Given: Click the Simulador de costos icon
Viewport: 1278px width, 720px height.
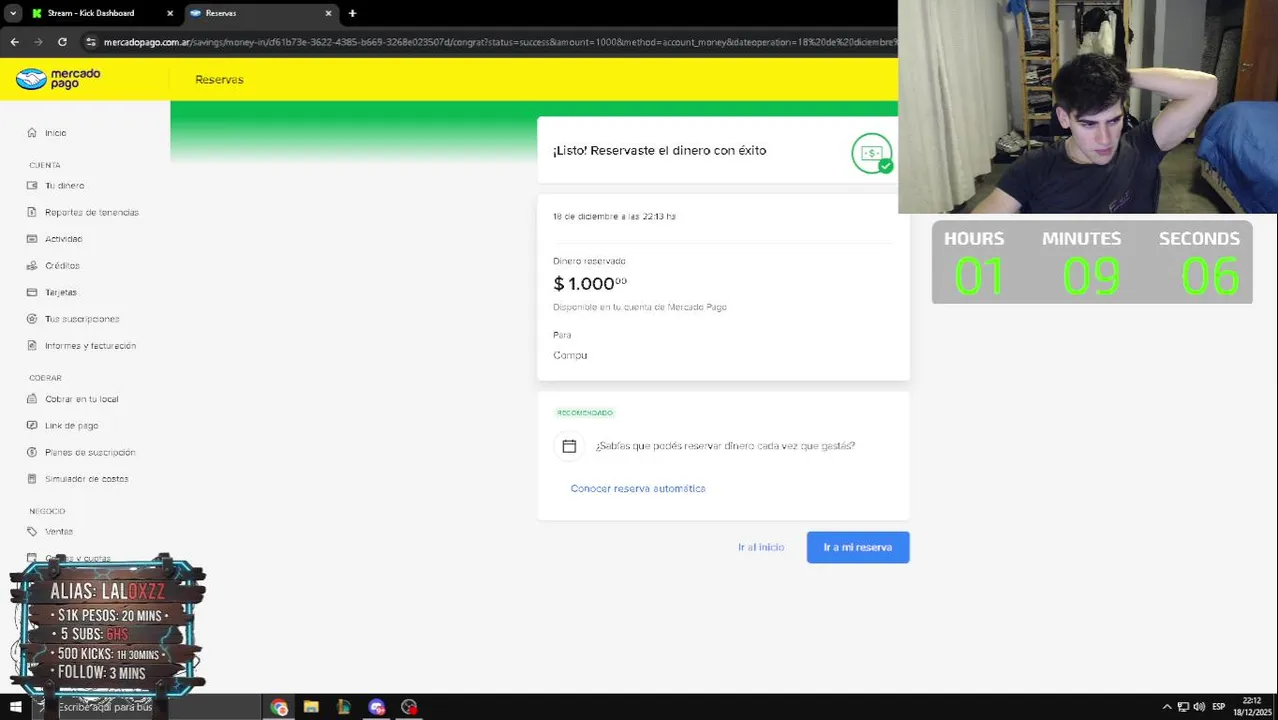Looking at the screenshot, I should pos(32,479).
